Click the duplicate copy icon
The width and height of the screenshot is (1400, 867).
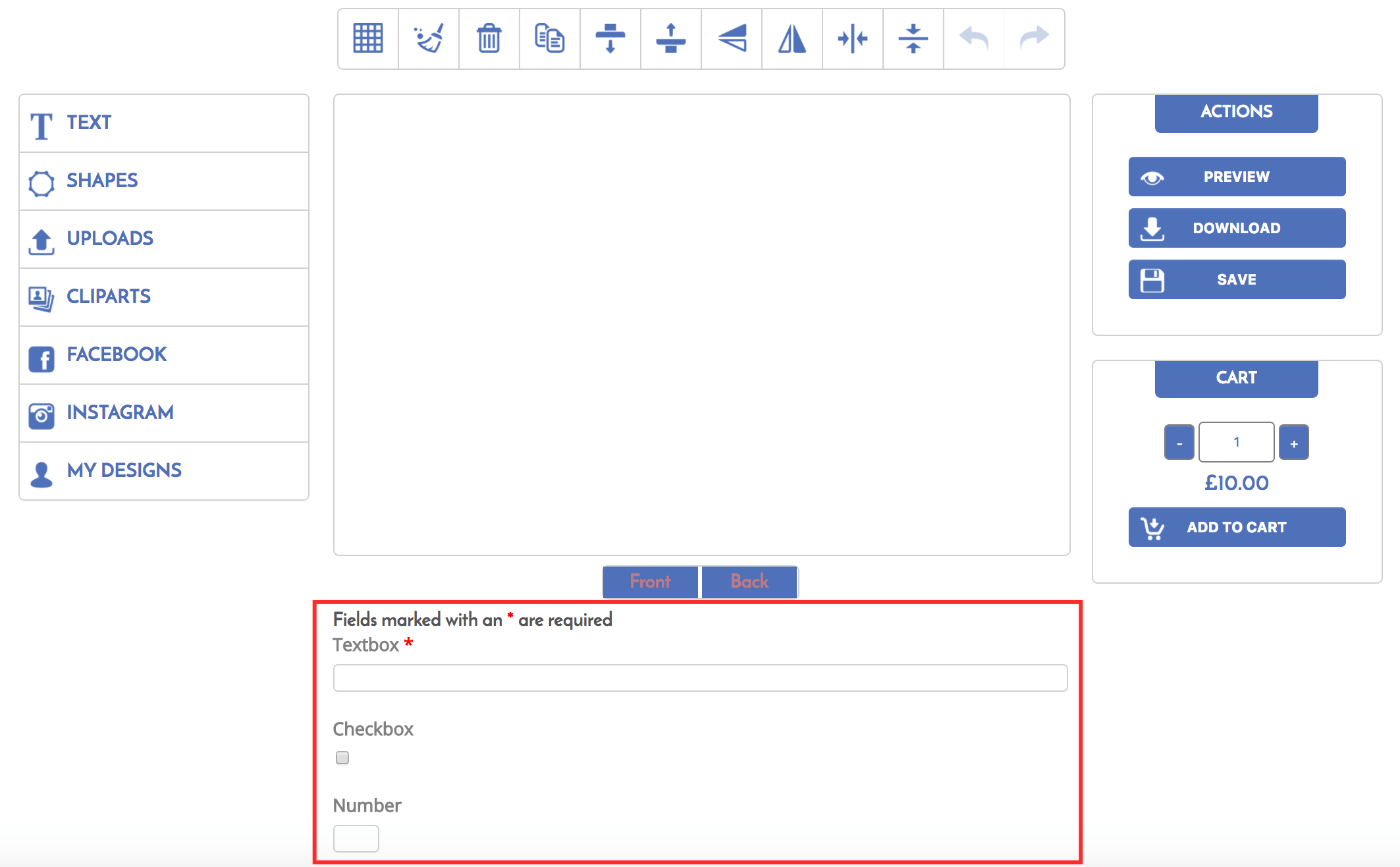click(x=550, y=38)
